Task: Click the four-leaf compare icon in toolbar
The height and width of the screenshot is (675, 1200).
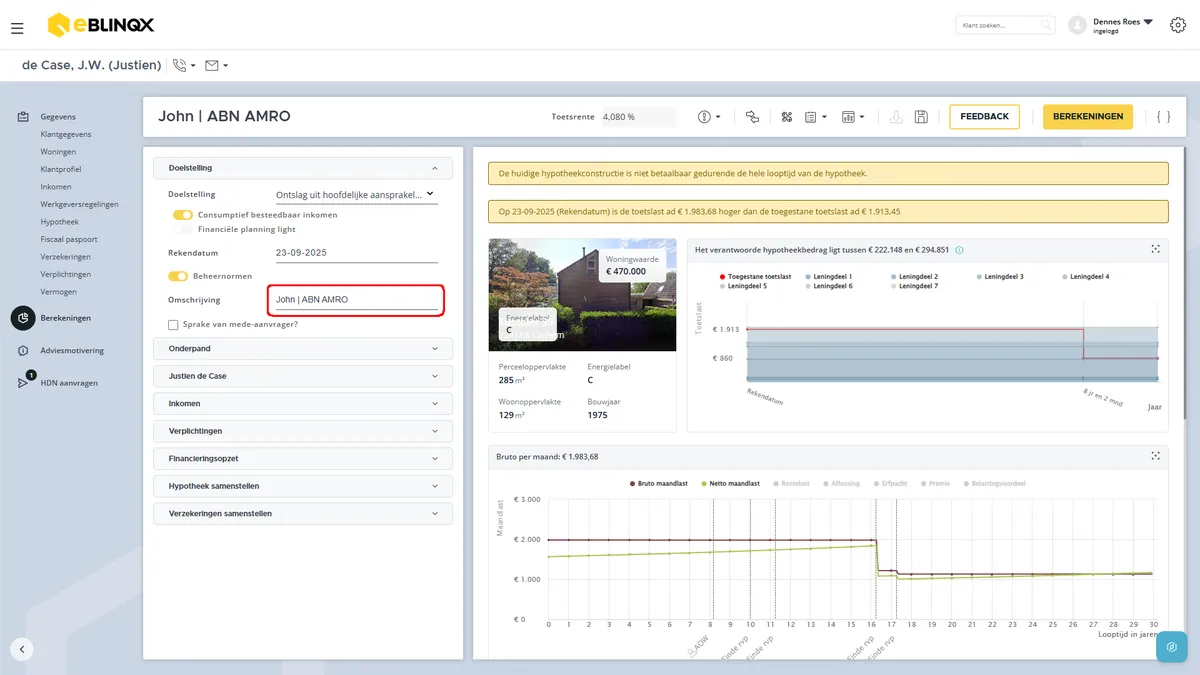Action: coord(786,117)
